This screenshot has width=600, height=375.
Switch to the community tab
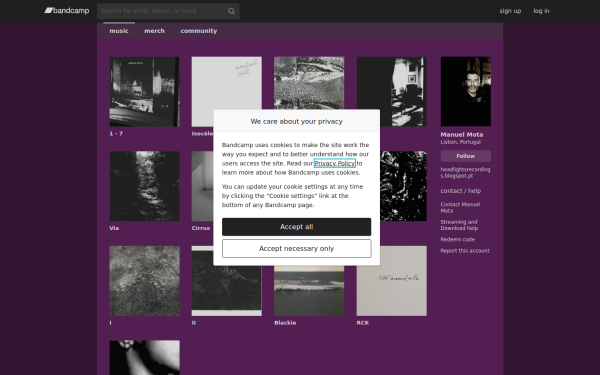tap(199, 31)
